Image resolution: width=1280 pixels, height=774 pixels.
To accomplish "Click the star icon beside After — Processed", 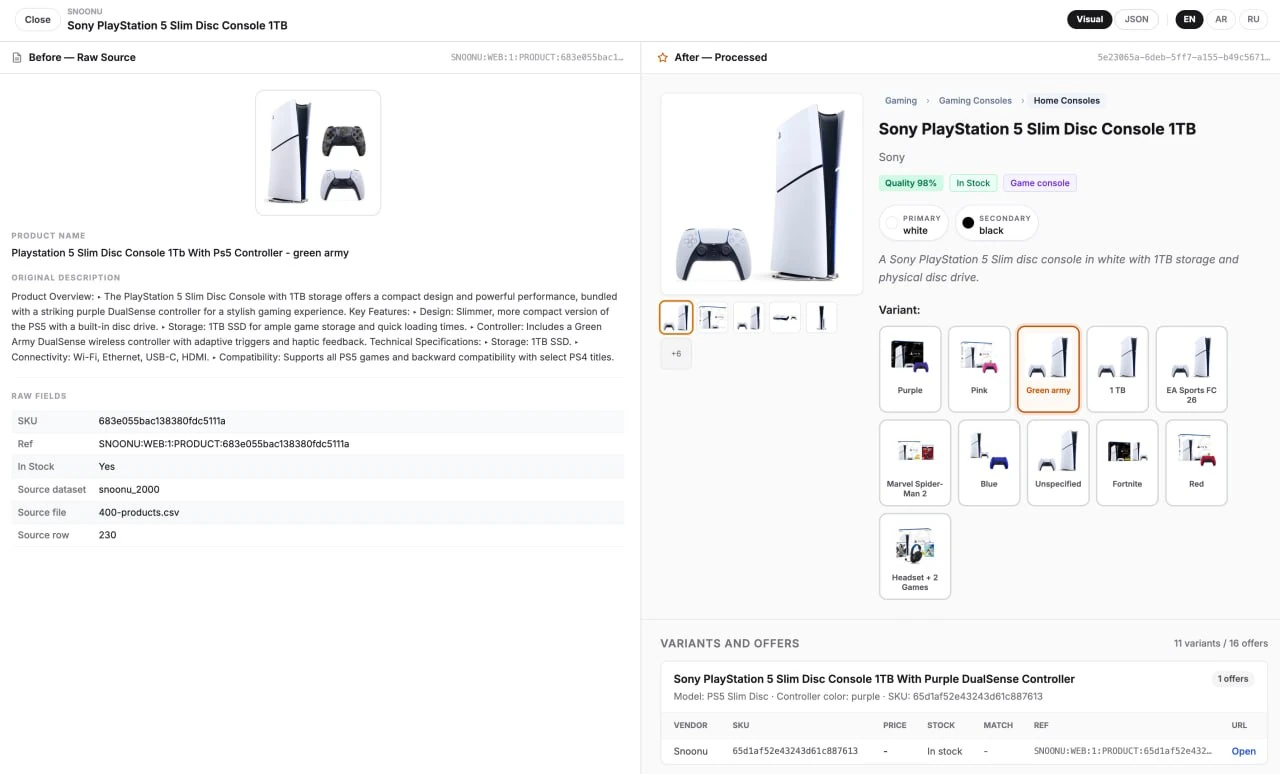I will click(662, 58).
